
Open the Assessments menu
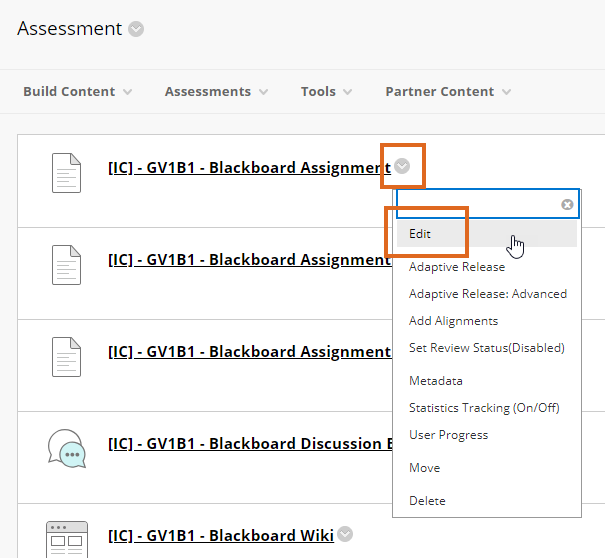(x=216, y=91)
